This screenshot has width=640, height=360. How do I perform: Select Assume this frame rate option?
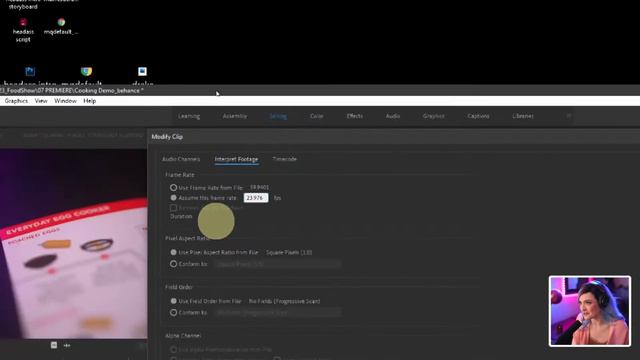tap(173, 198)
